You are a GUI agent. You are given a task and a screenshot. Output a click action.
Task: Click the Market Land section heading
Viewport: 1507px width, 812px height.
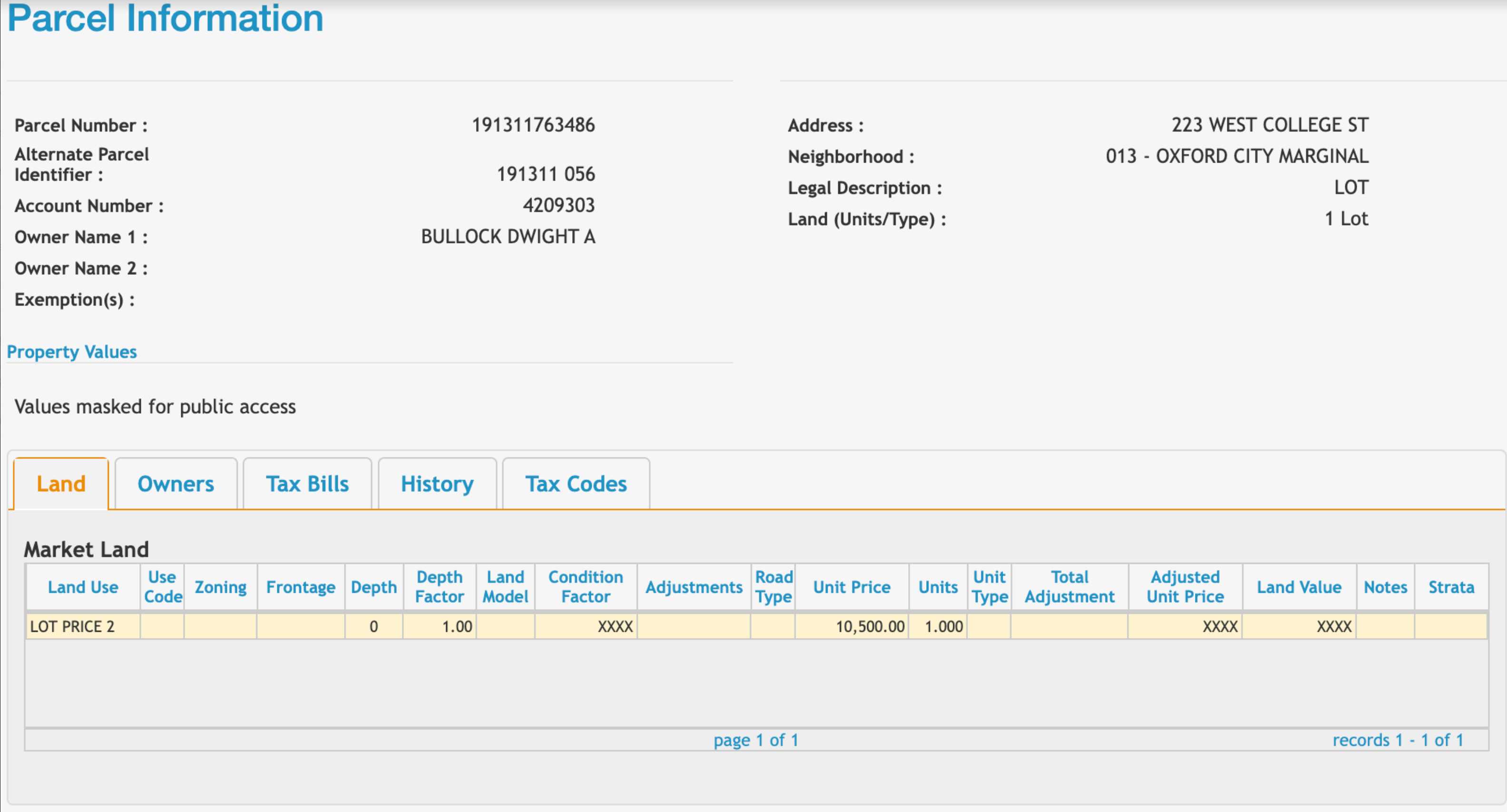(87, 550)
